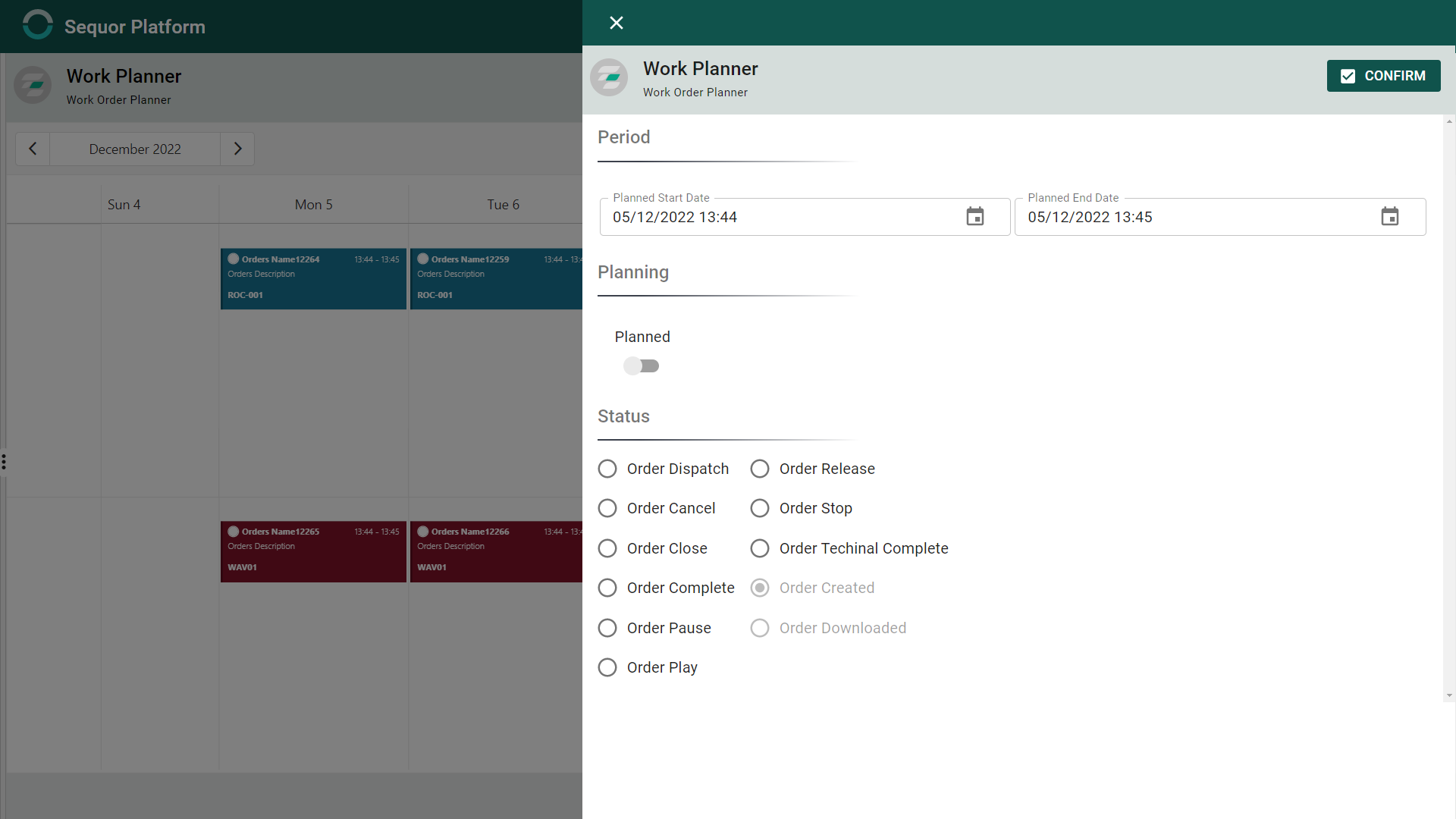Click the Status section heading
The height and width of the screenshot is (819, 1456).
click(623, 416)
